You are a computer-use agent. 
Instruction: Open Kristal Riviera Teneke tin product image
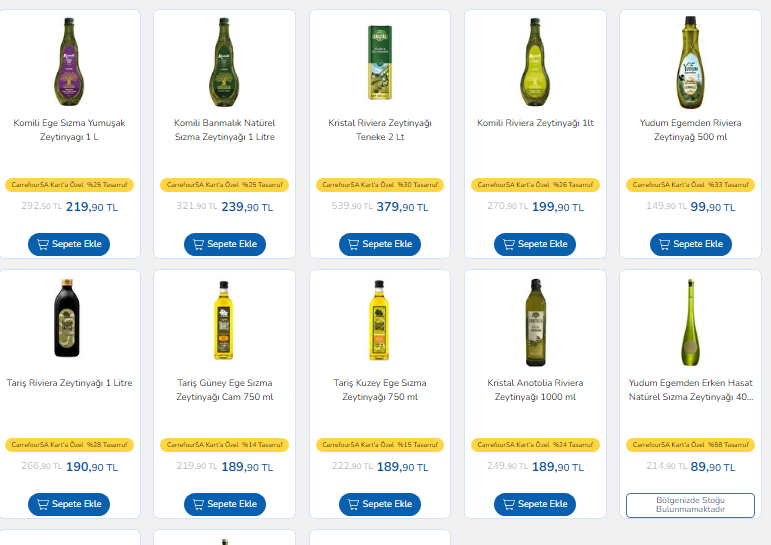pos(380,62)
